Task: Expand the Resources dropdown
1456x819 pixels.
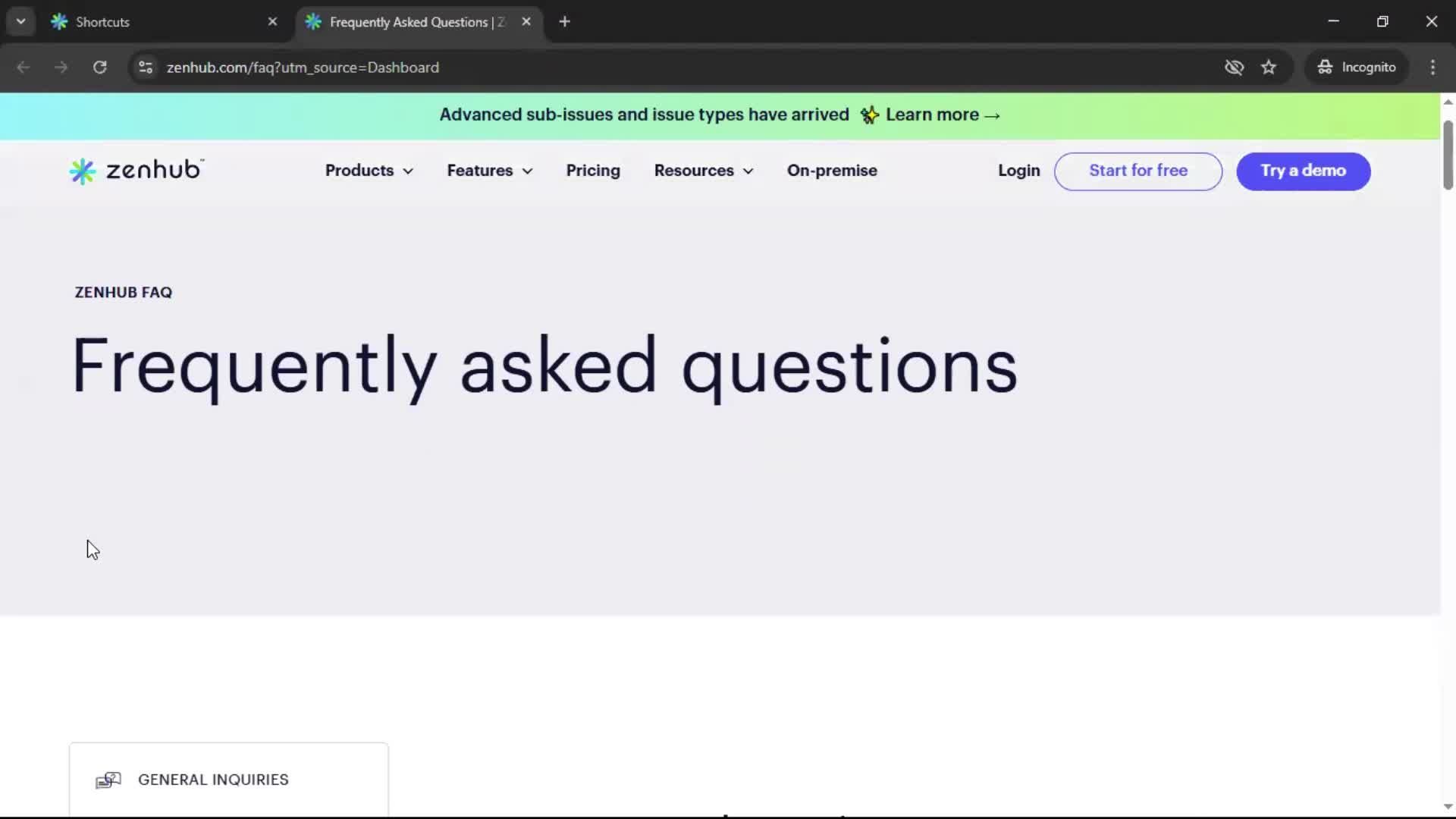Action: 704,171
